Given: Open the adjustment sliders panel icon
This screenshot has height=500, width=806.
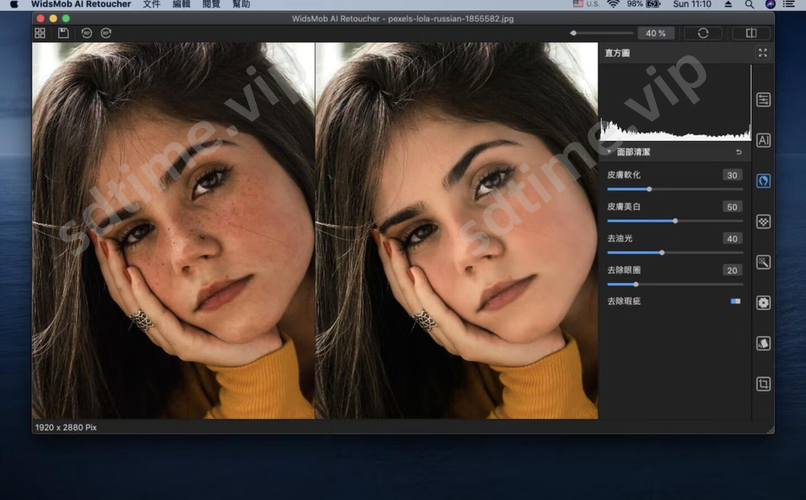Looking at the screenshot, I should (763, 100).
